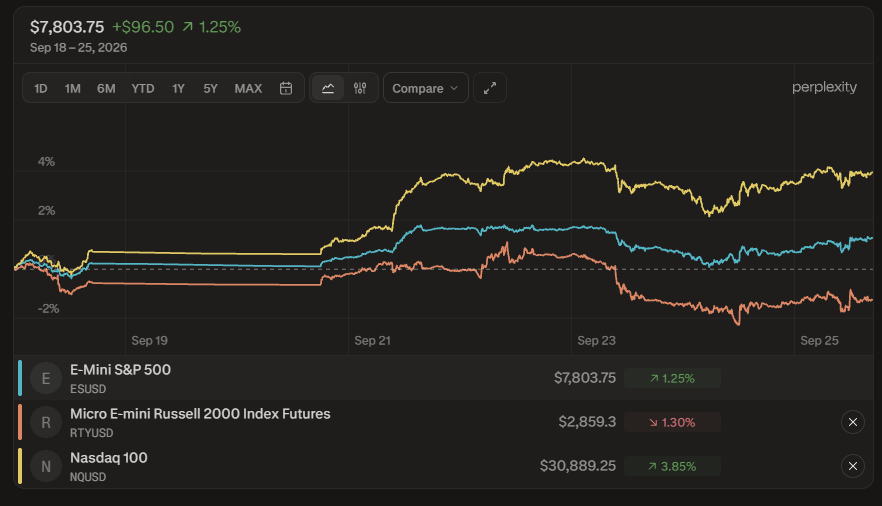Choose the 5Y time range
882x506 pixels.
(x=210, y=88)
